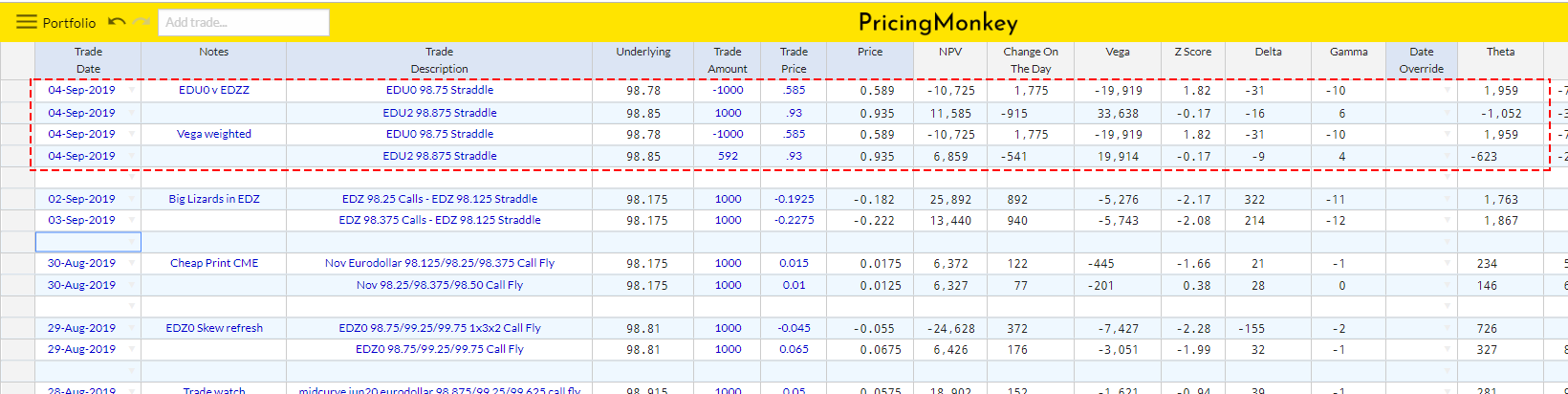
Task: Select EDZ0 98.75/99.25/99.75 Call Fly description
Action: 439,349
